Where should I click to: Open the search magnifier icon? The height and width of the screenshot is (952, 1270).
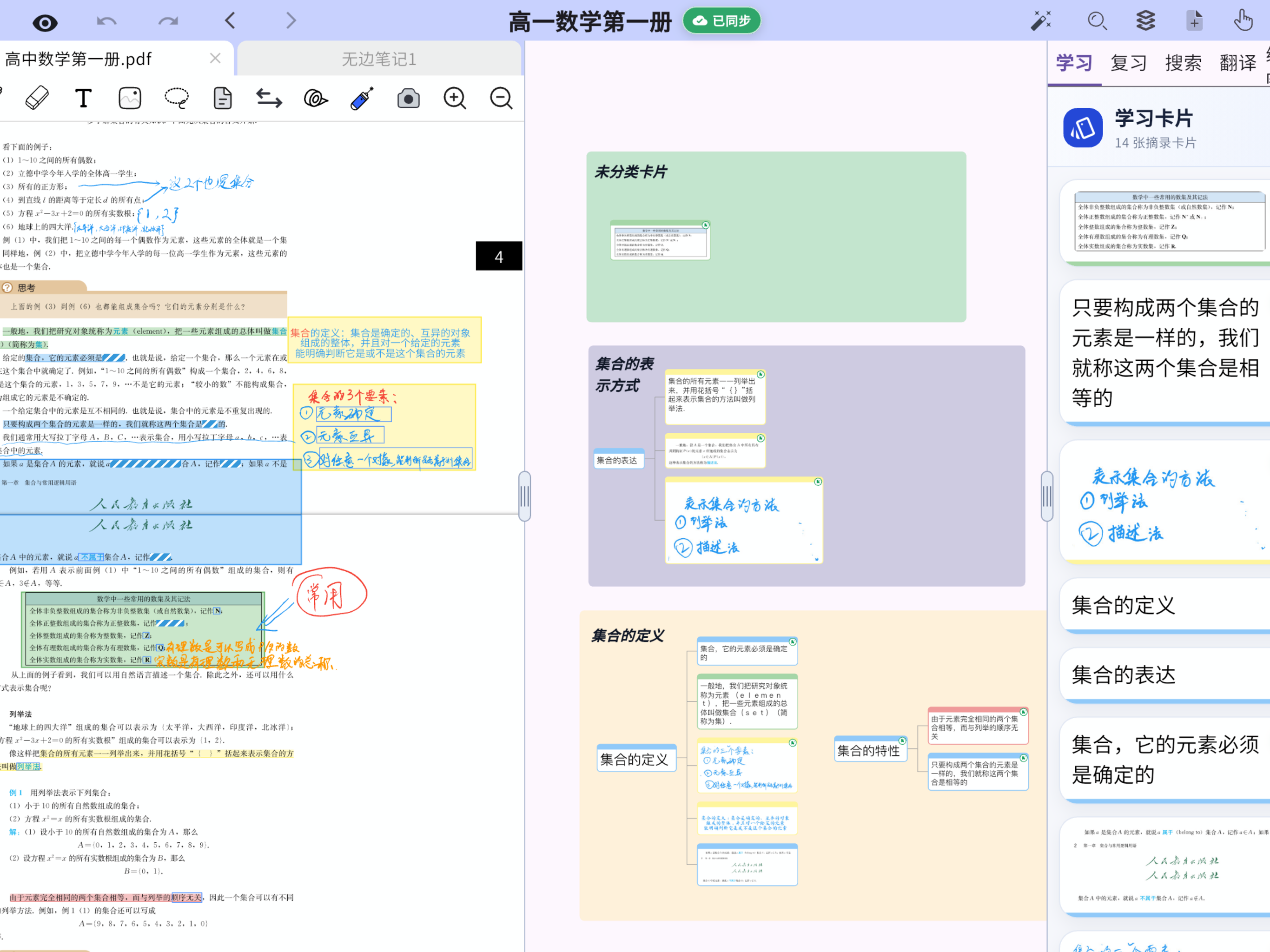click(1097, 20)
